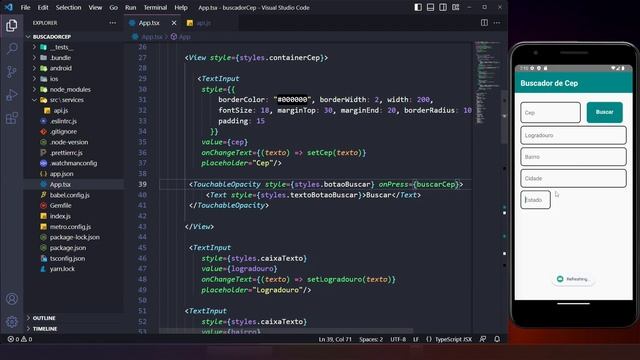Viewport: 640px width, 360px height.
Task: Click the split editor right icon
Action: (x=484, y=23)
